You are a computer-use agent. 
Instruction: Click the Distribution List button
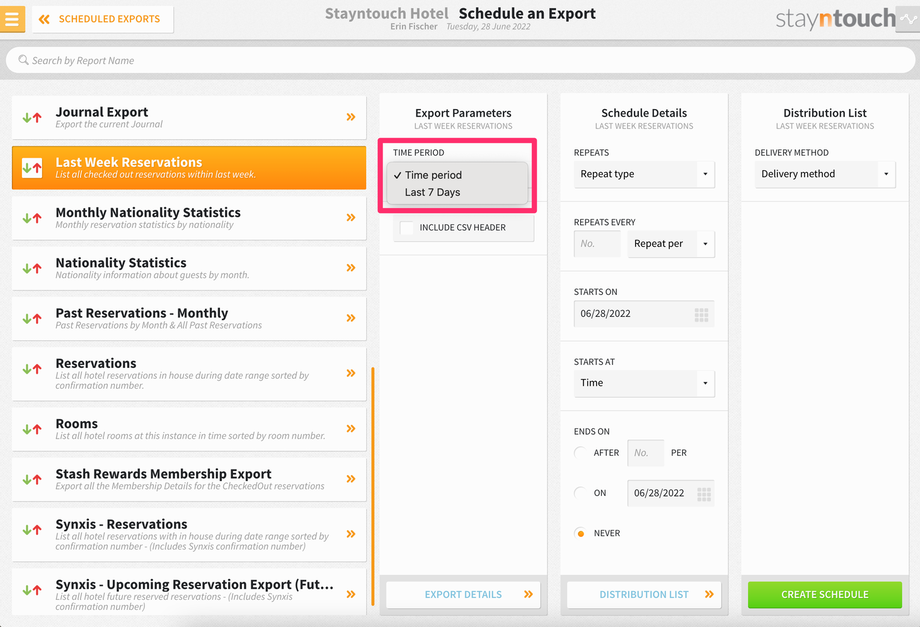[644, 594]
